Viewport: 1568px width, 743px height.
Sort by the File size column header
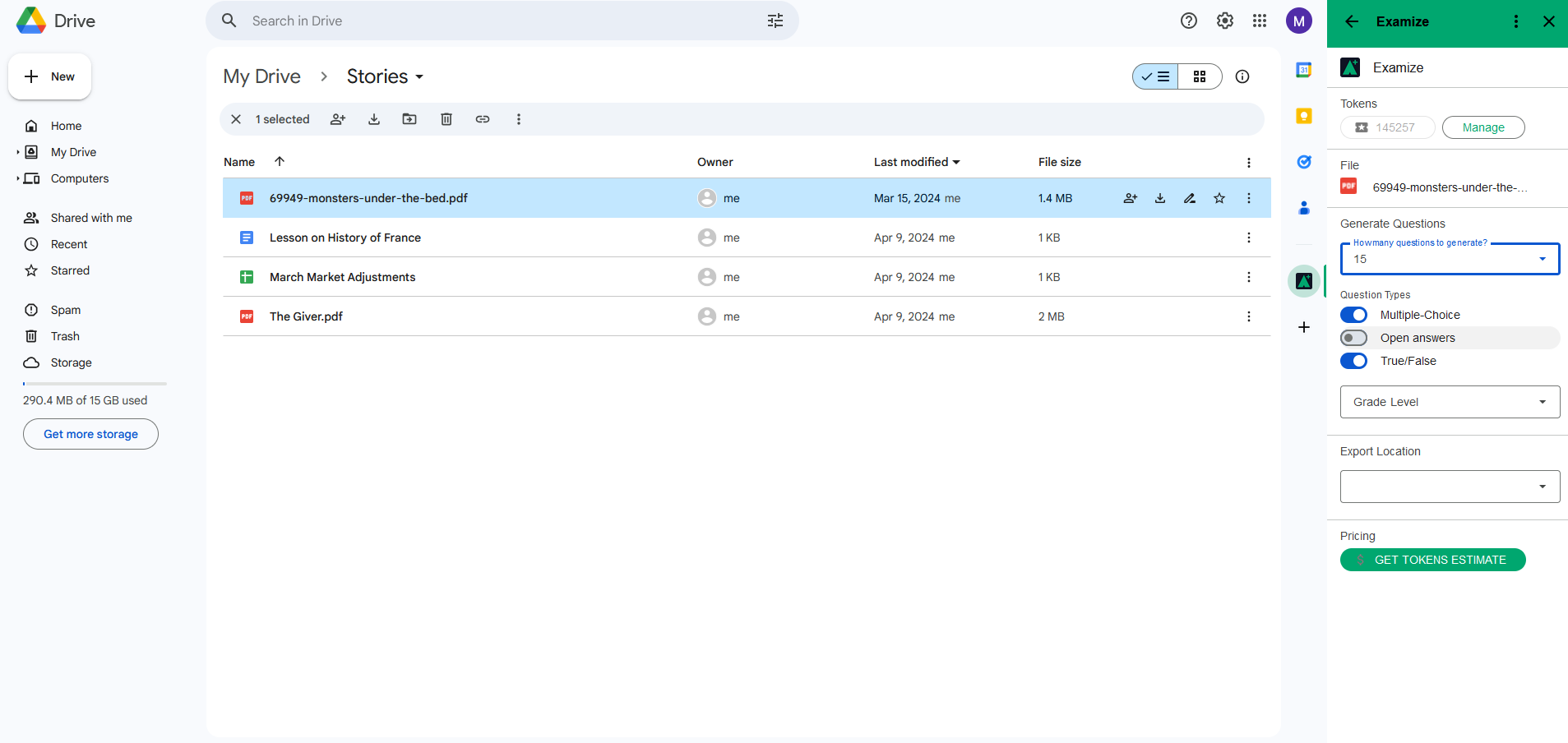(1060, 162)
